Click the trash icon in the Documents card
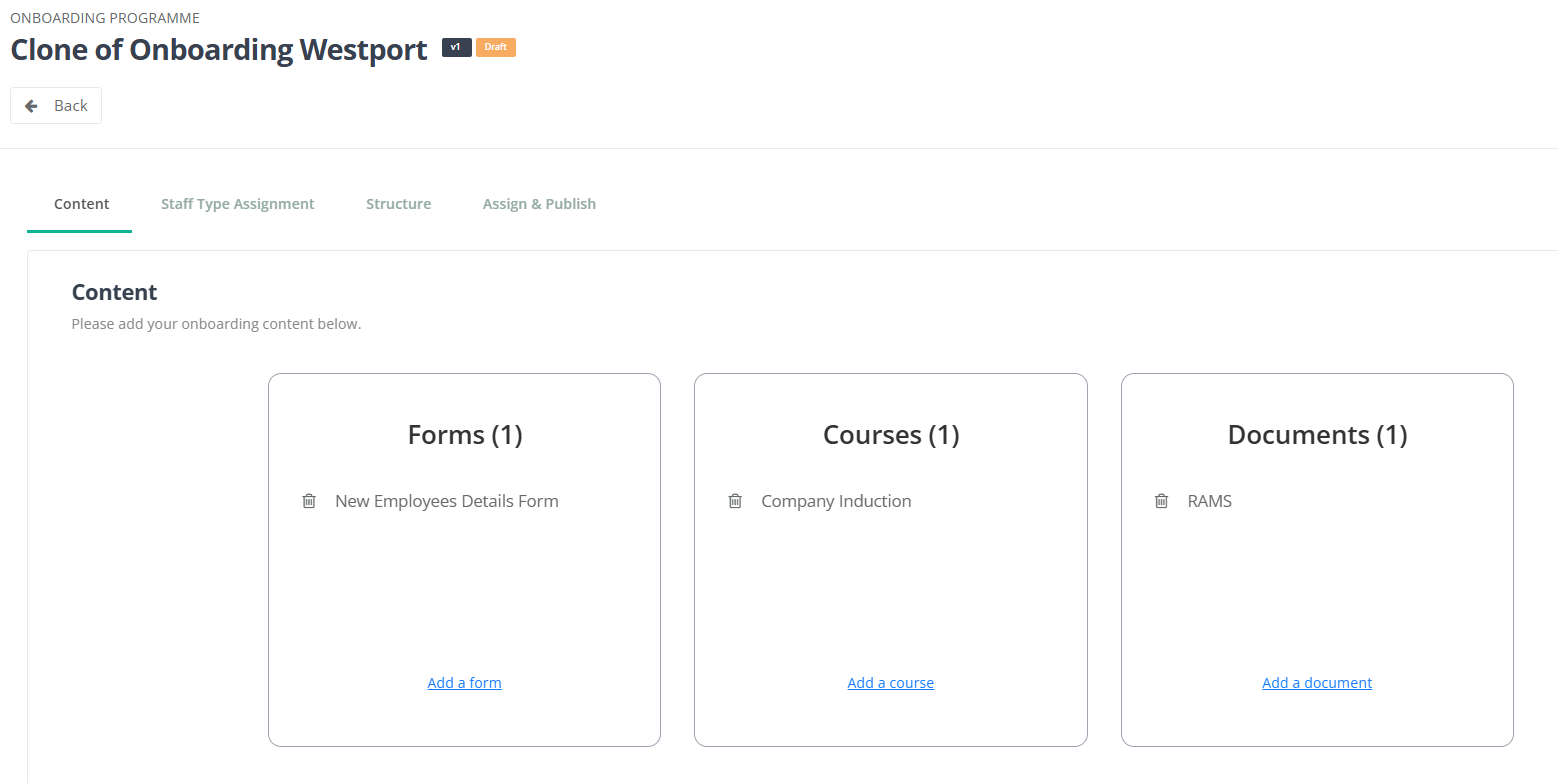Screen dimensions: 1558x783 (1160, 500)
